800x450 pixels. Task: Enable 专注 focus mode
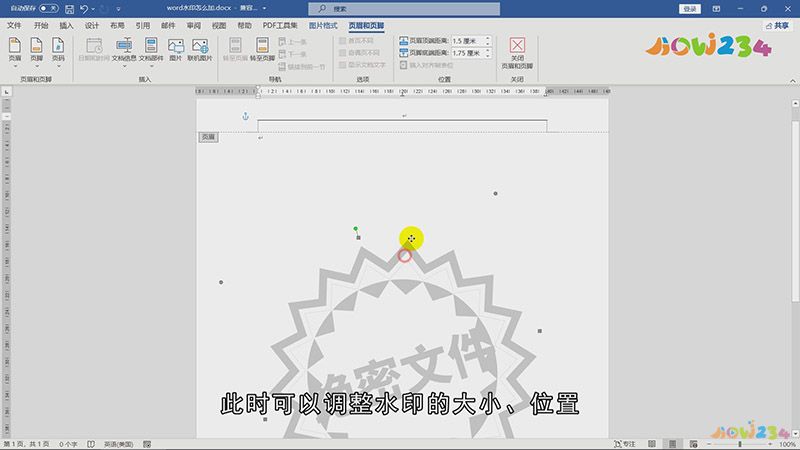[625, 444]
